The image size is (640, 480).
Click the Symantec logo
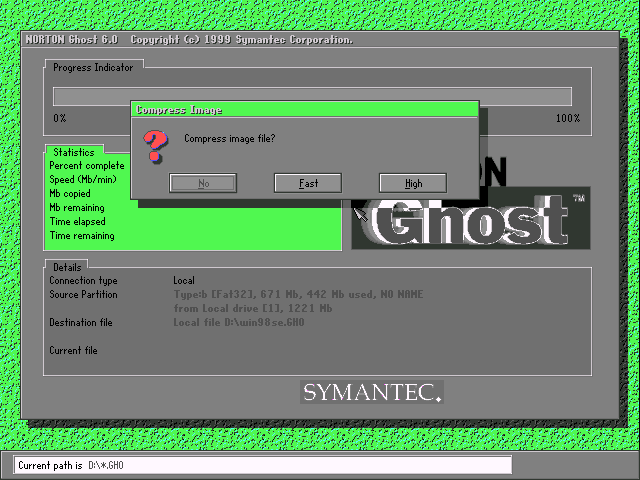point(372,392)
